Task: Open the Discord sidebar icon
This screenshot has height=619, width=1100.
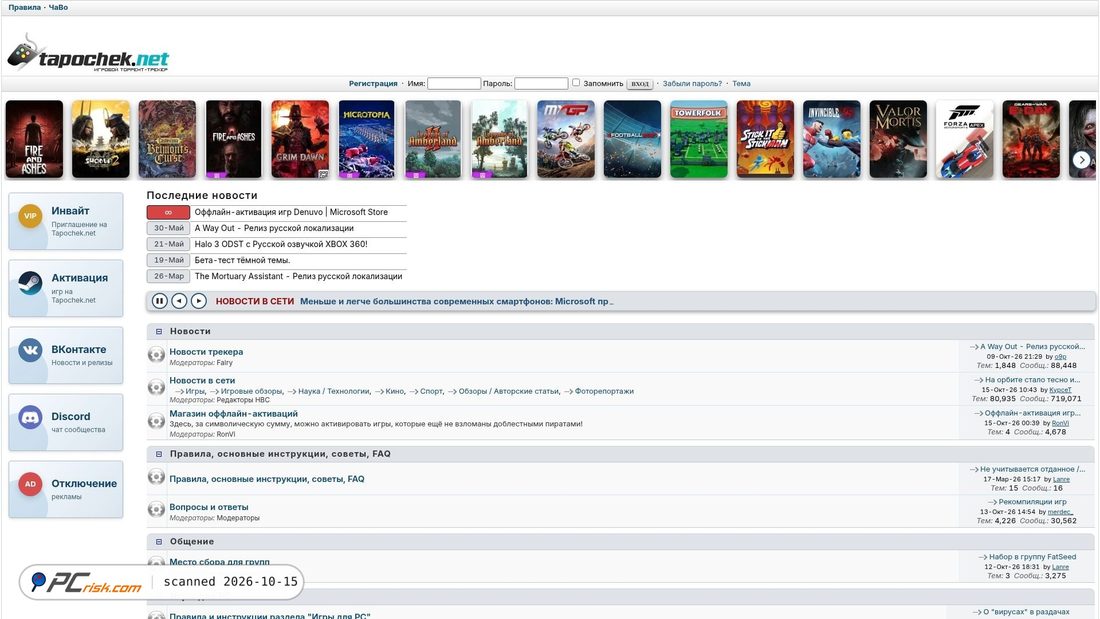Action: [30, 417]
